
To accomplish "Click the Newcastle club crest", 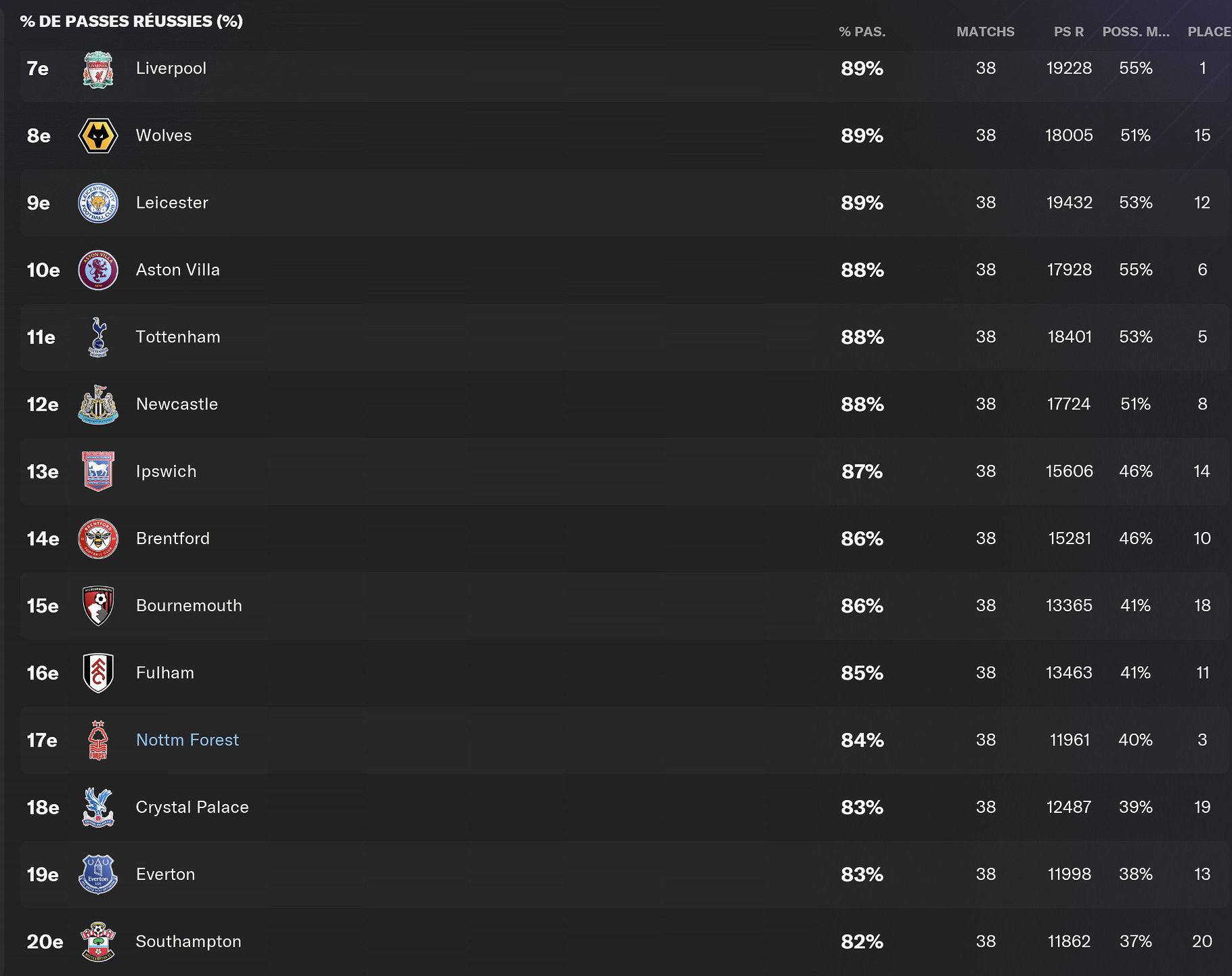I will (98, 404).
